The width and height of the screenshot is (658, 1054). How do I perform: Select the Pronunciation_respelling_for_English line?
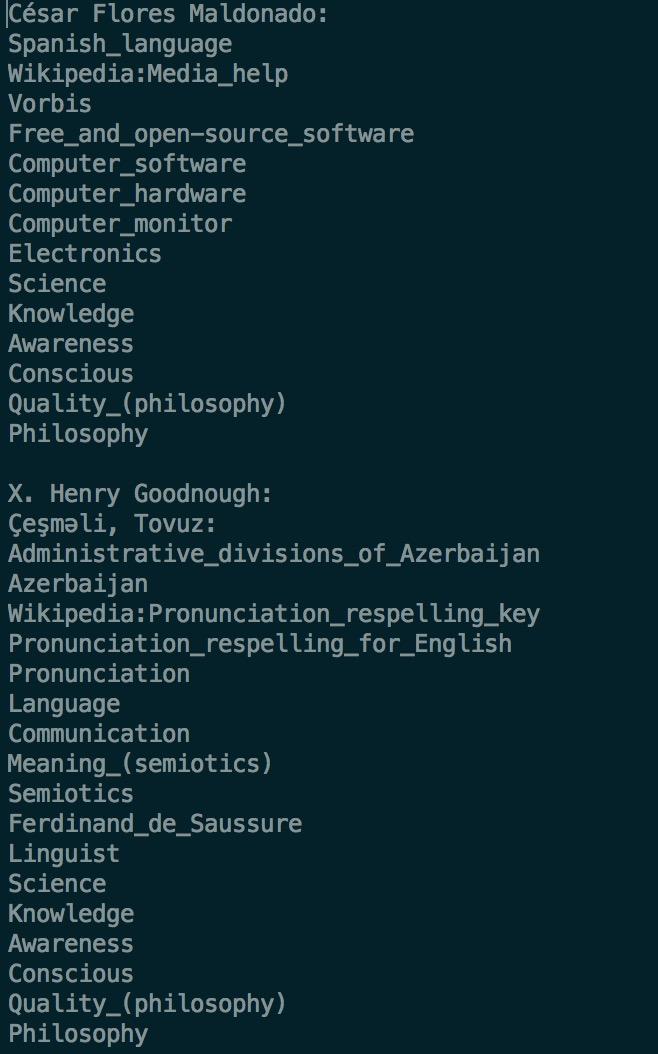260,644
